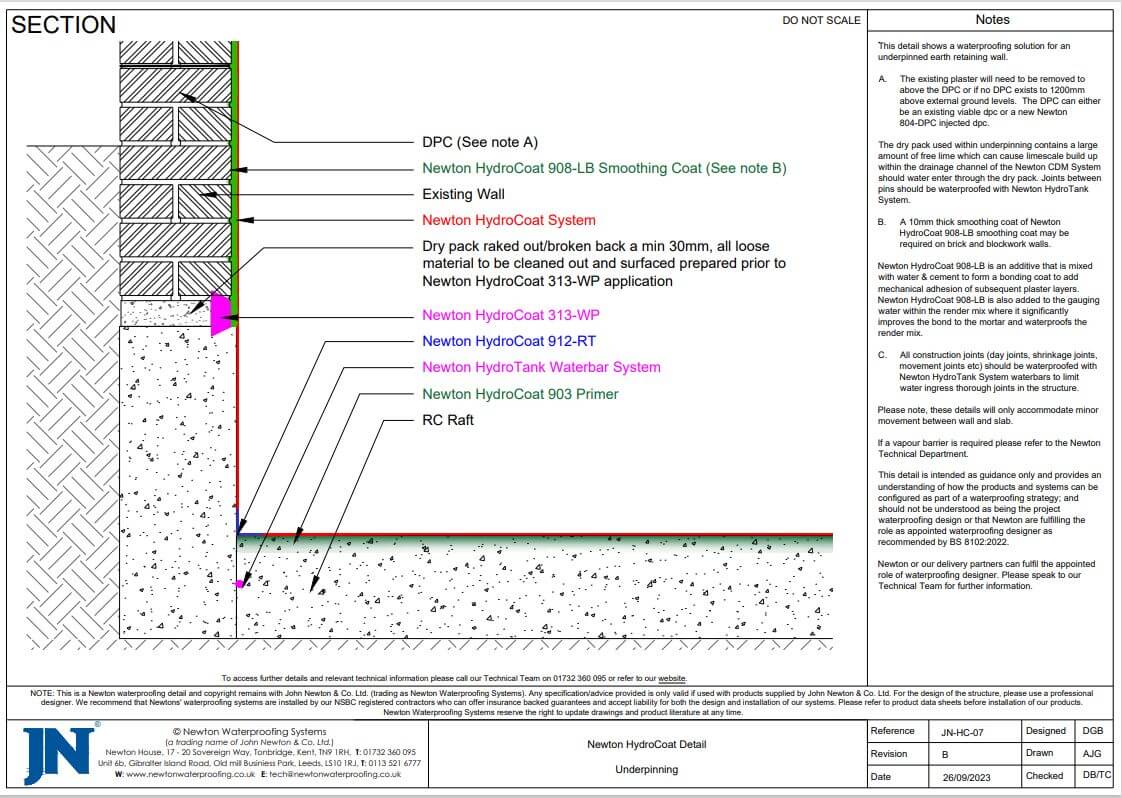Viewport: 1122px width, 798px height.
Task: Select the Newton HydroTank Waterbar System label
Action: (540, 367)
